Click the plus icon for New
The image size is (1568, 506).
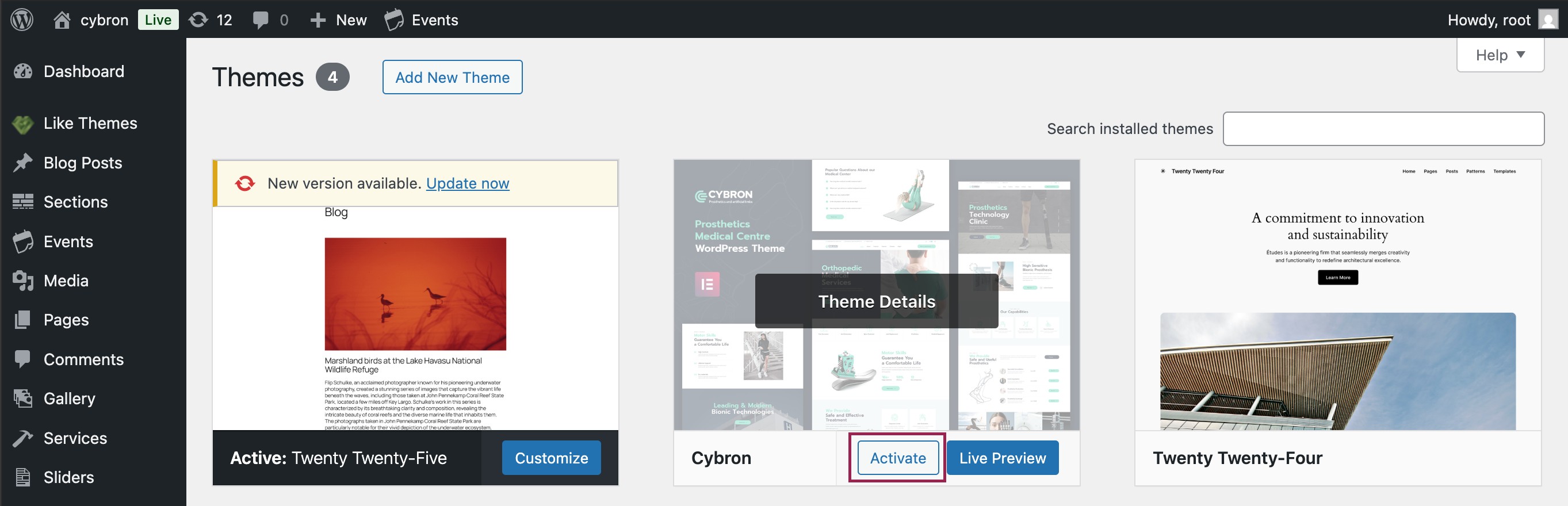[x=318, y=20]
